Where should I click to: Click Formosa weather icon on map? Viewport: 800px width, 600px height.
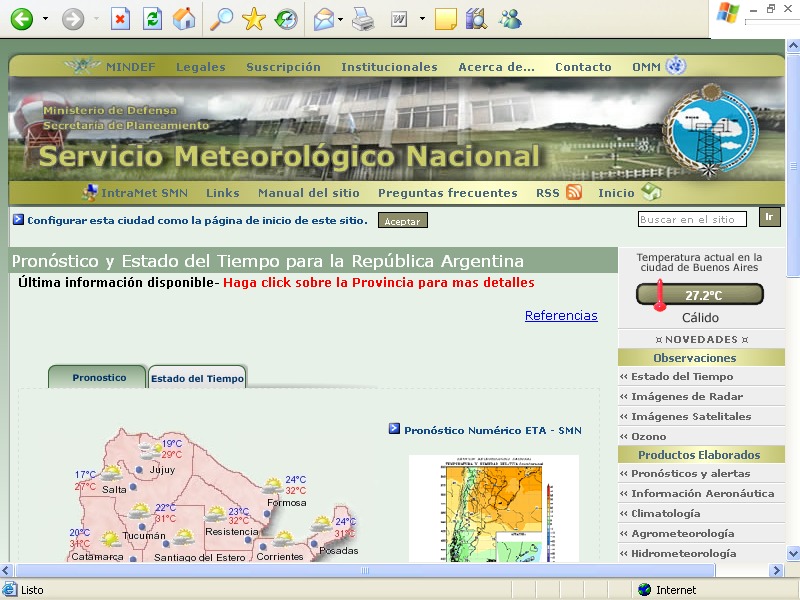point(272,485)
